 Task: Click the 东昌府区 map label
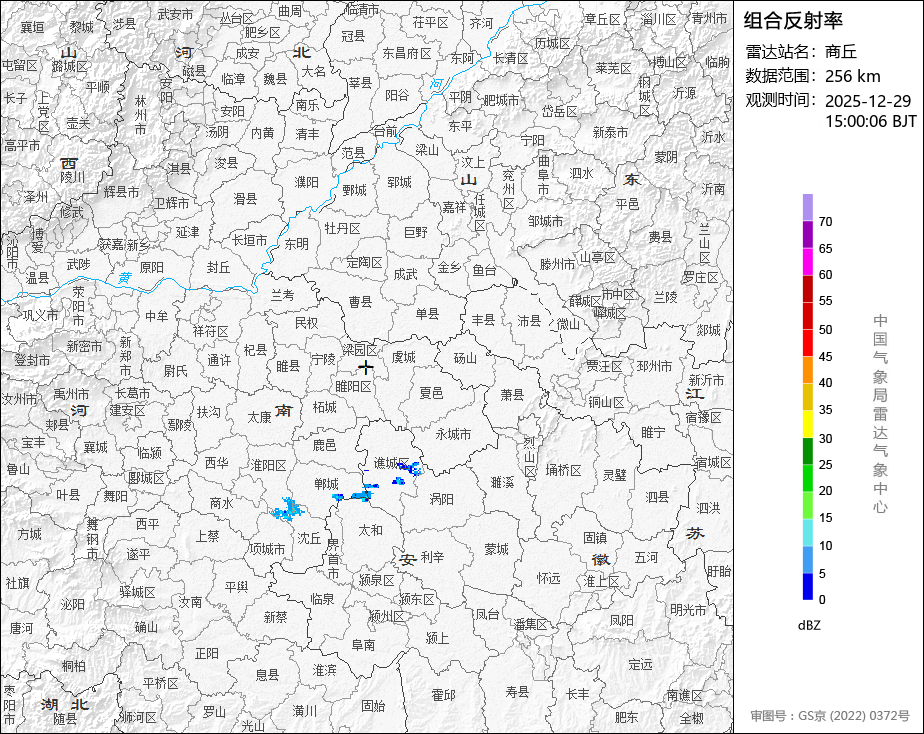tap(407, 54)
